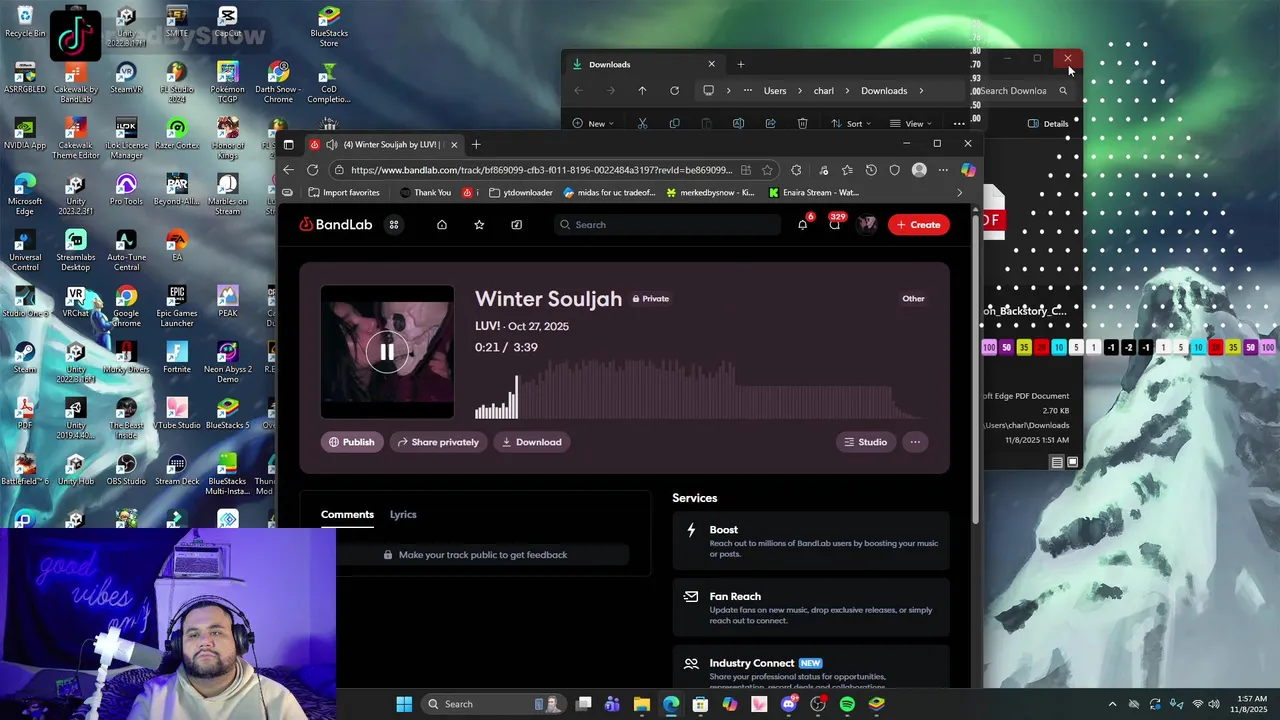Screen dimensions: 1280x720
Task: Open Edge tab actions menu
Action: 288,145
